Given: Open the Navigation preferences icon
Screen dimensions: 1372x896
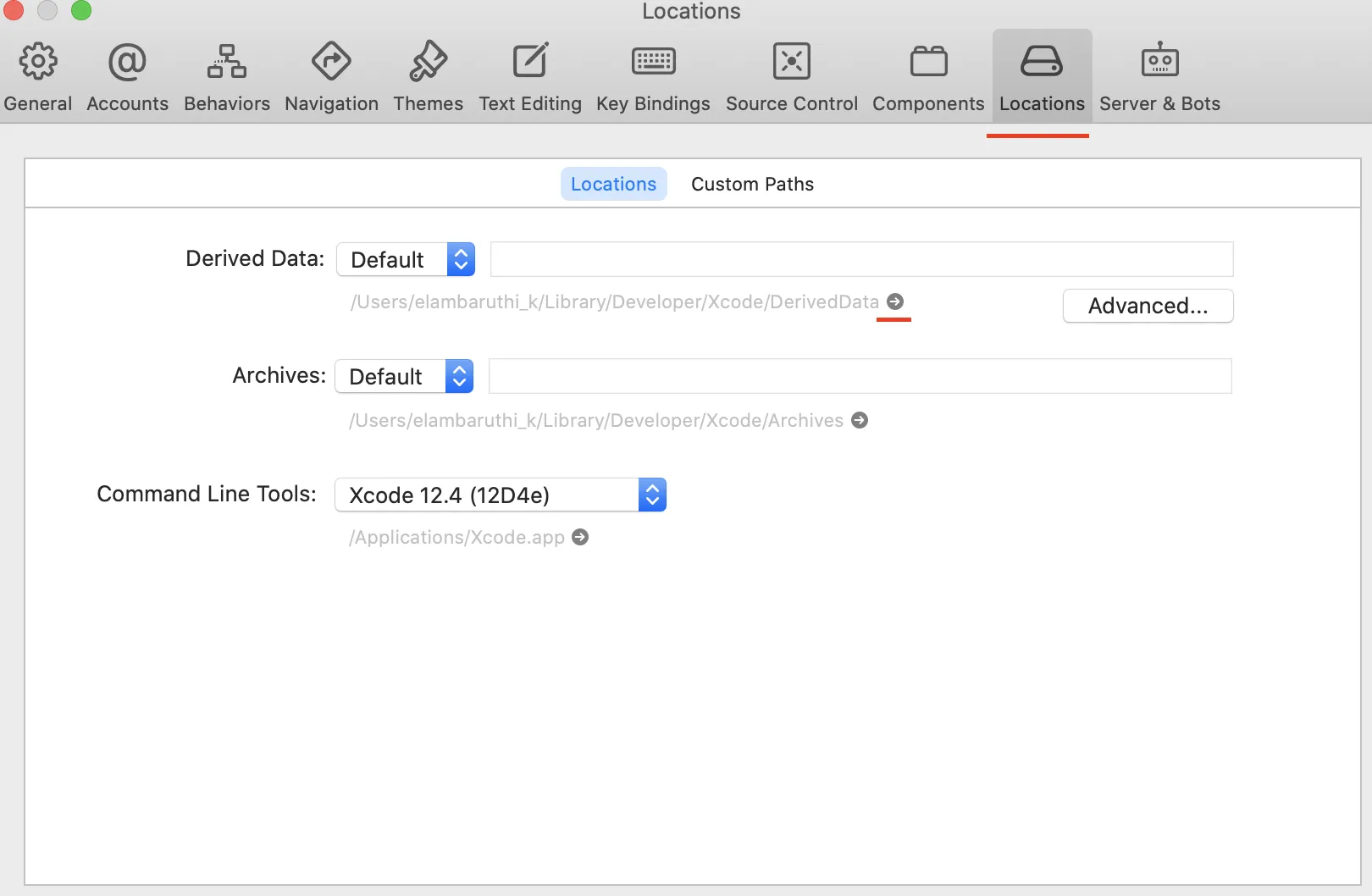Looking at the screenshot, I should pyautogui.click(x=331, y=62).
